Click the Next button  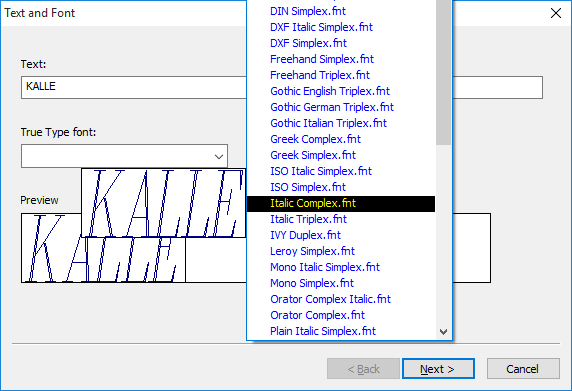[438, 369]
